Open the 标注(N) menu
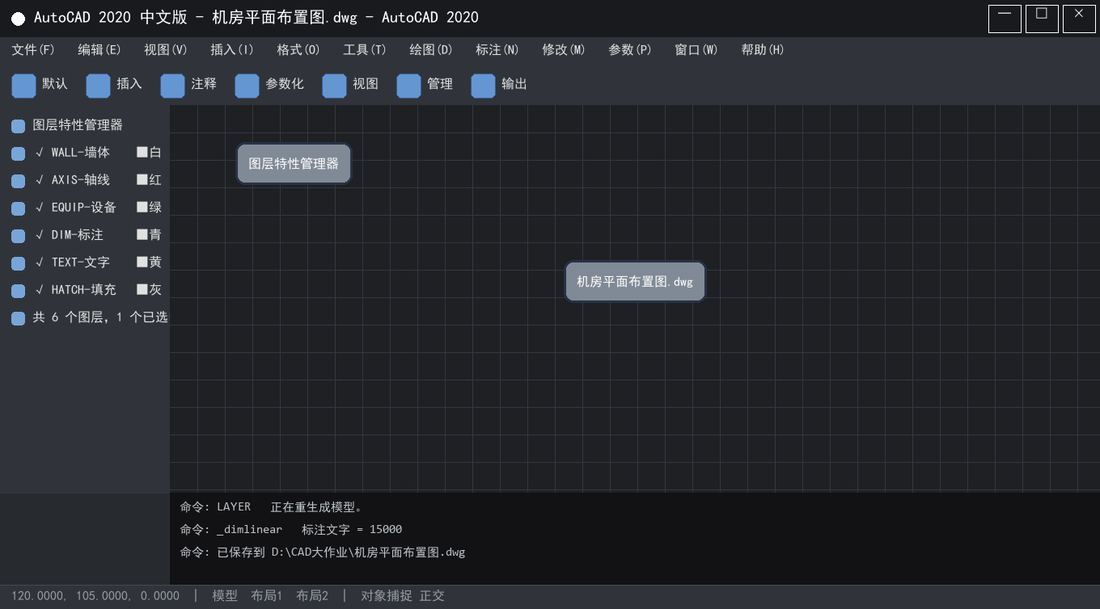This screenshot has height=609, width=1100. (x=497, y=50)
